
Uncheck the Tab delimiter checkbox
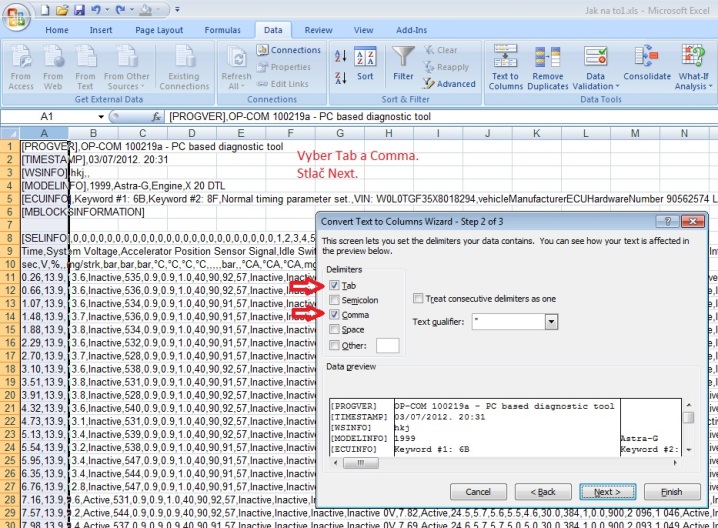coord(334,285)
